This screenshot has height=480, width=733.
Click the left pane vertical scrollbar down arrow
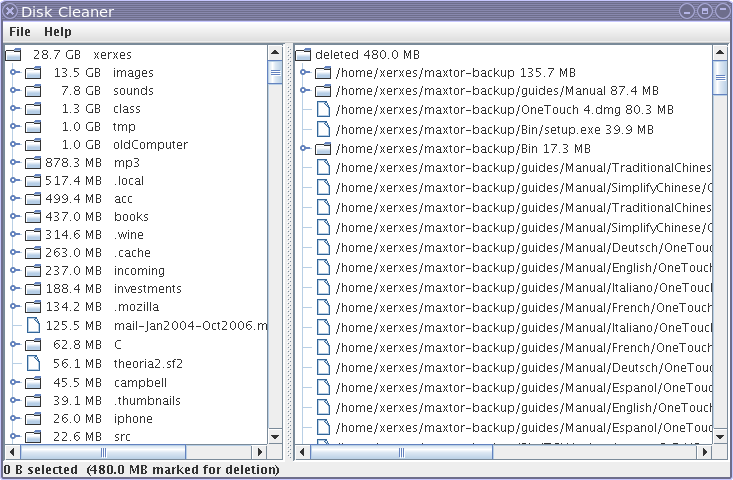click(275, 437)
